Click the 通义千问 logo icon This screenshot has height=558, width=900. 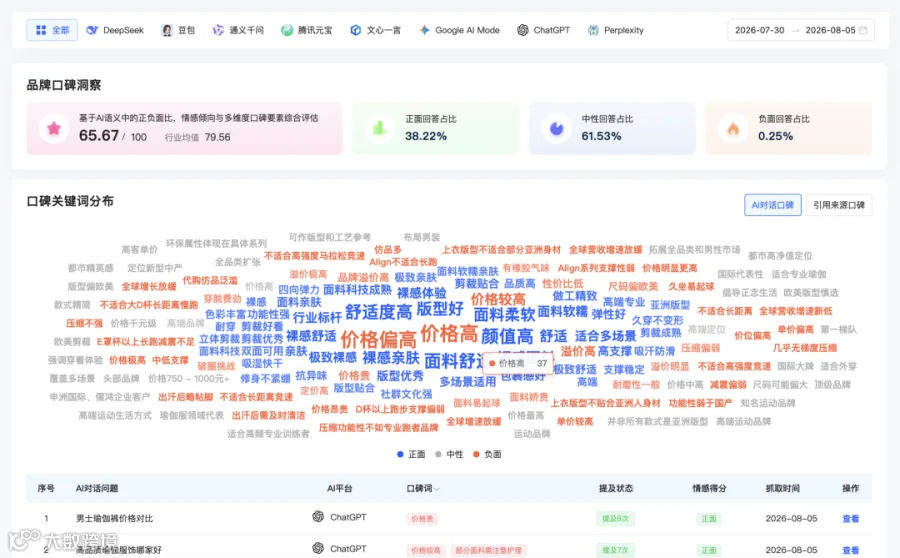pos(218,30)
